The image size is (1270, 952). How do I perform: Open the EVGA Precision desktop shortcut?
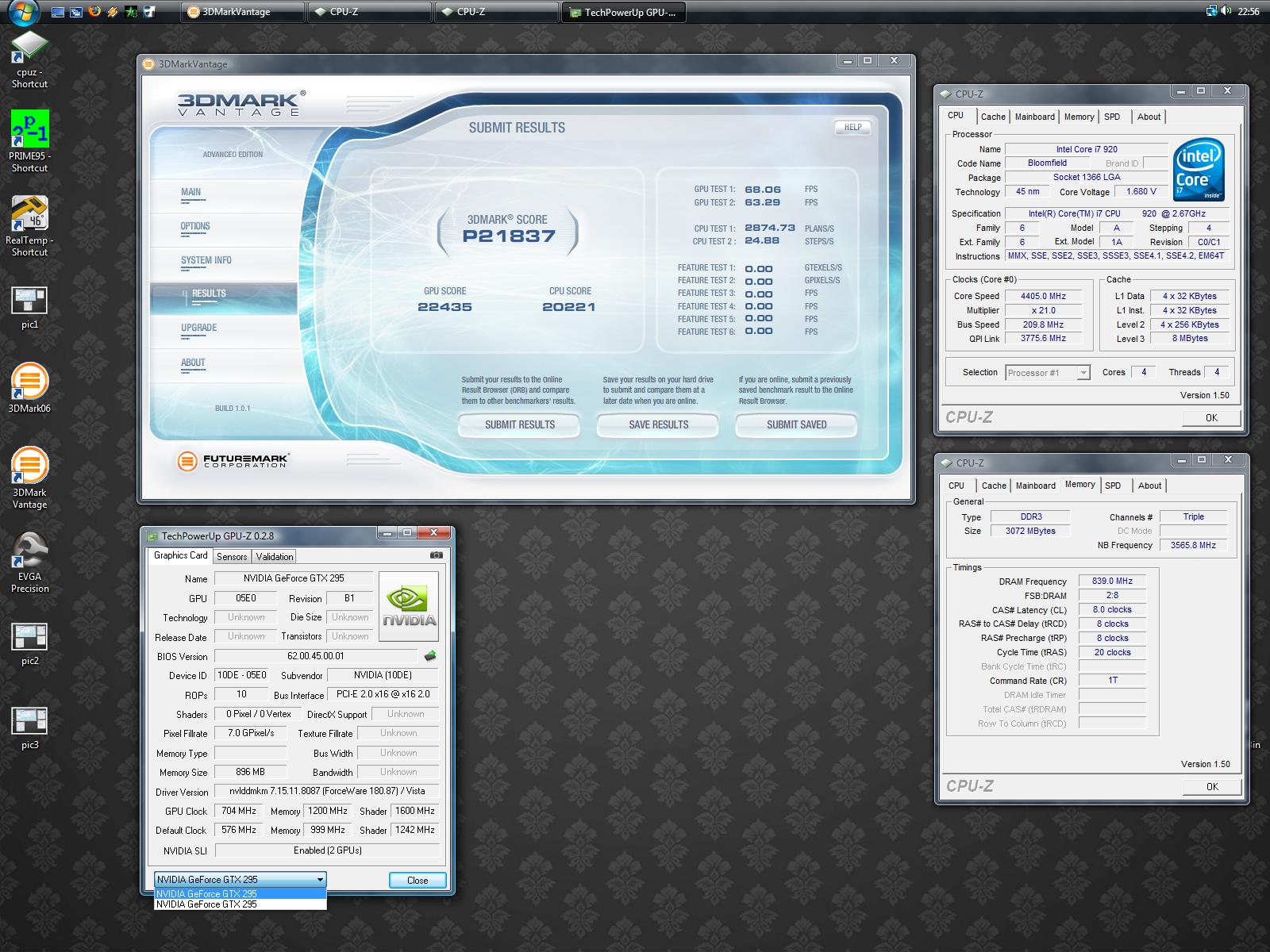pyautogui.click(x=29, y=562)
